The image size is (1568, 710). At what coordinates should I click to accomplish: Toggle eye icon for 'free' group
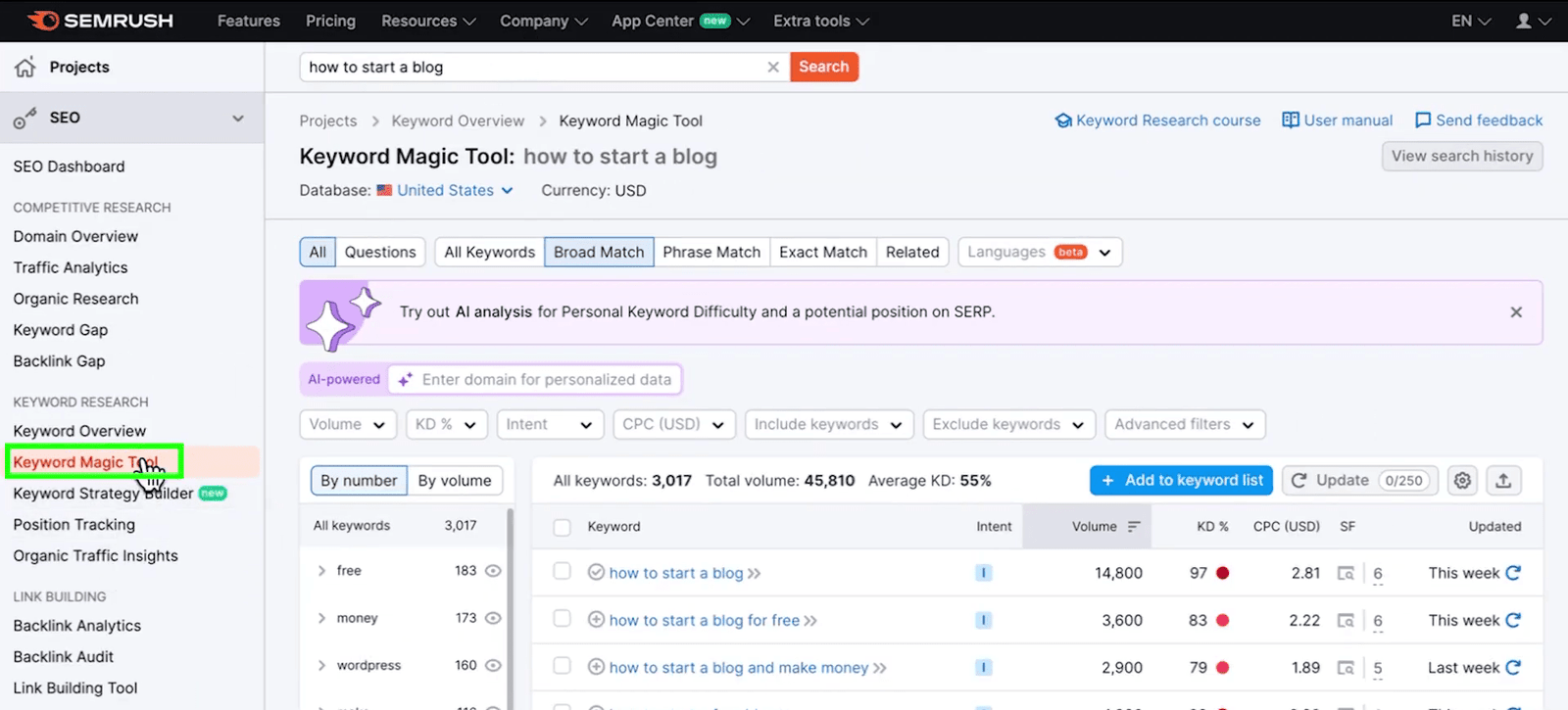coord(493,571)
